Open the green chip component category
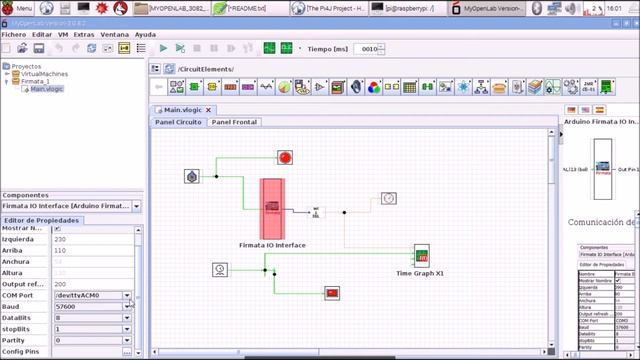 tap(195, 87)
